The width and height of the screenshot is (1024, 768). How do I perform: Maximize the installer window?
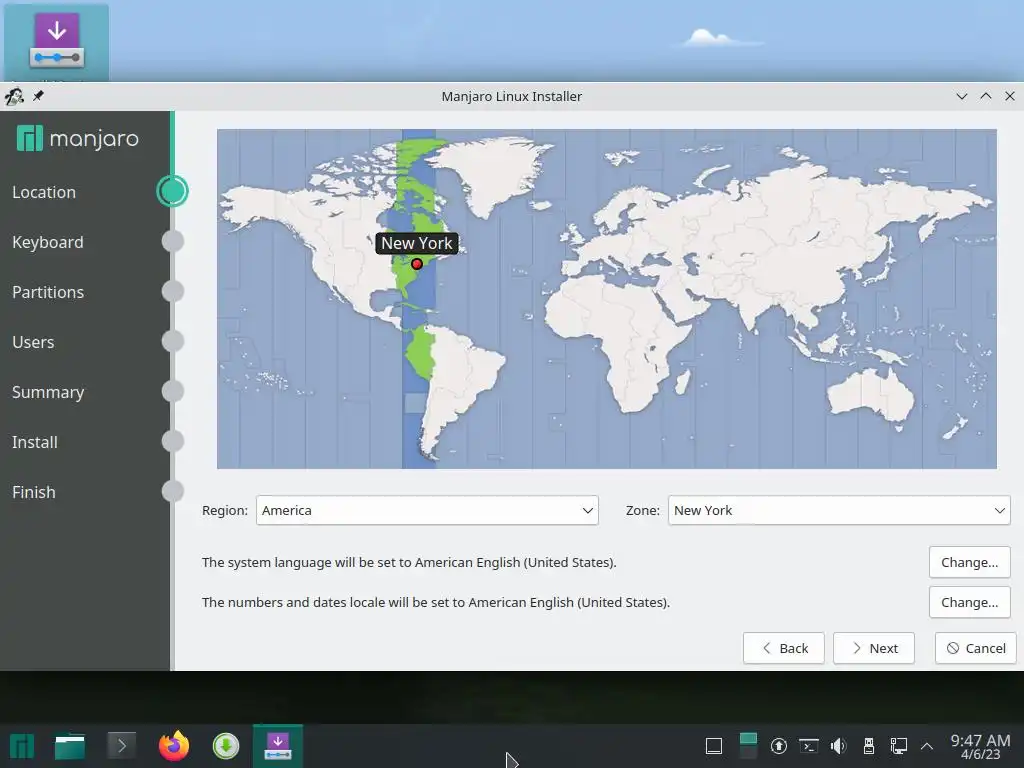(x=986, y=96)
